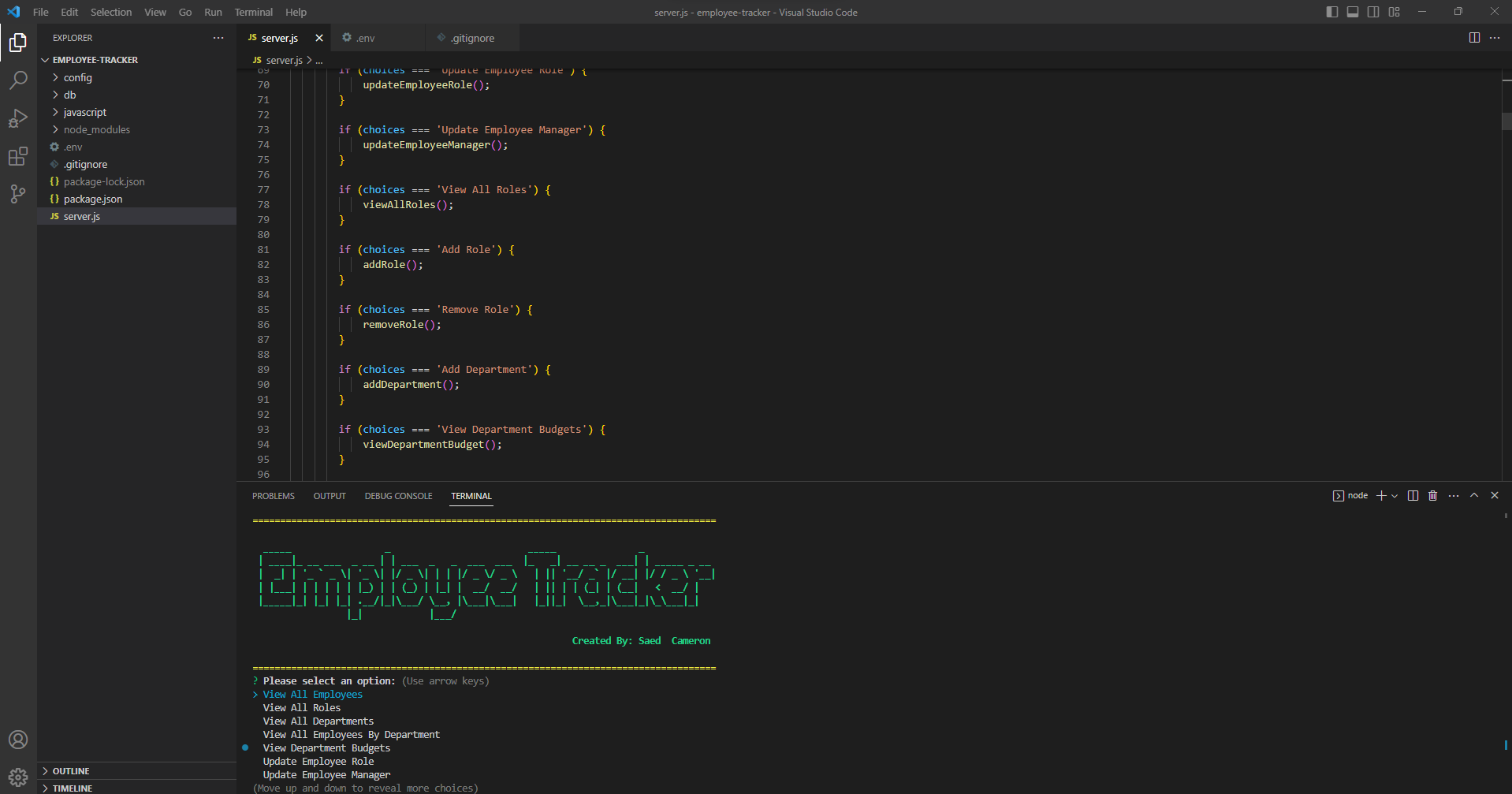Open the Manage gear icon
Screen dimensions: 1512x794
[x=18, y=777]
